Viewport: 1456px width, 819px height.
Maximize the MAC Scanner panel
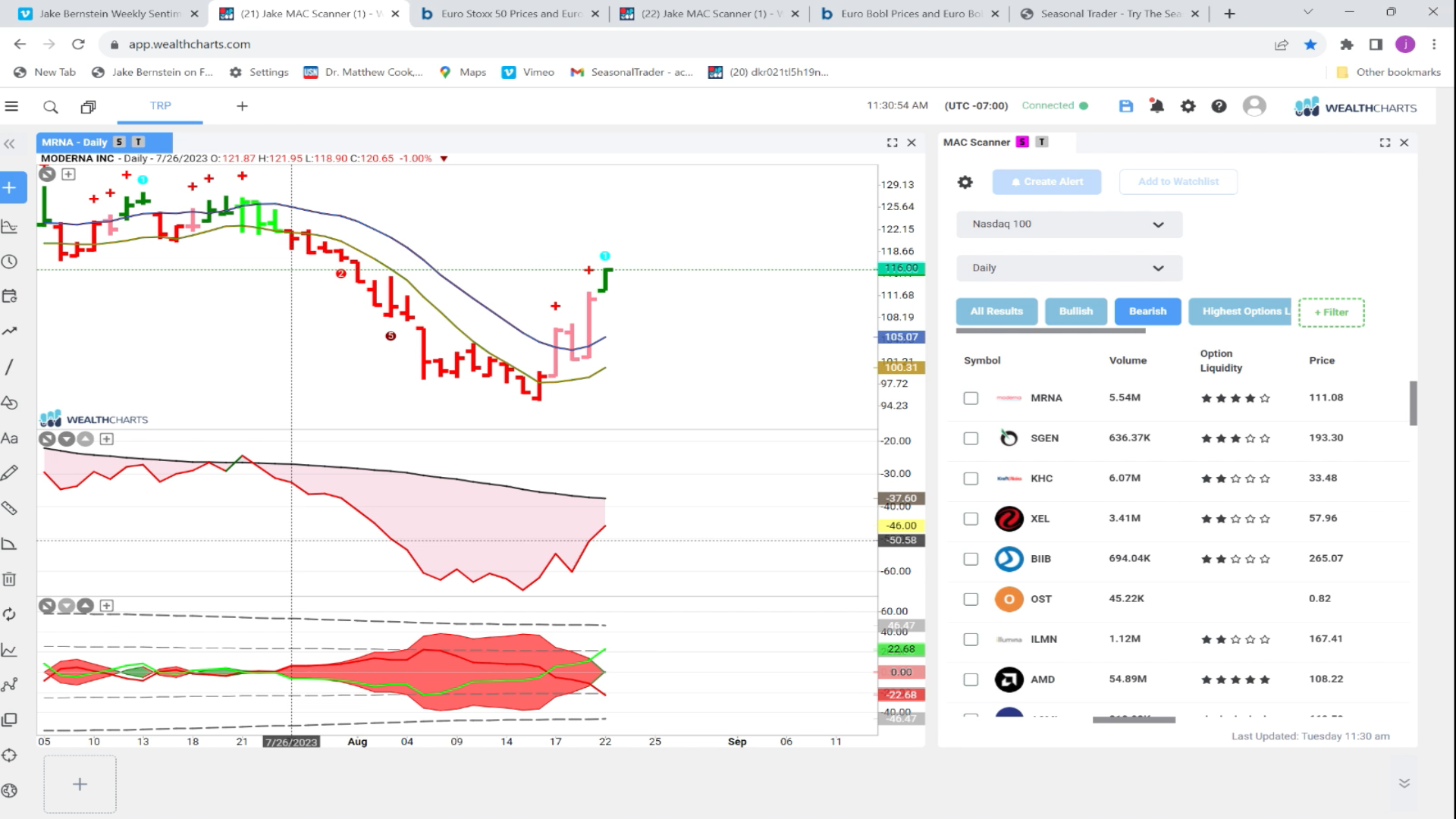pyautogui.click(x=1385, y=143)
